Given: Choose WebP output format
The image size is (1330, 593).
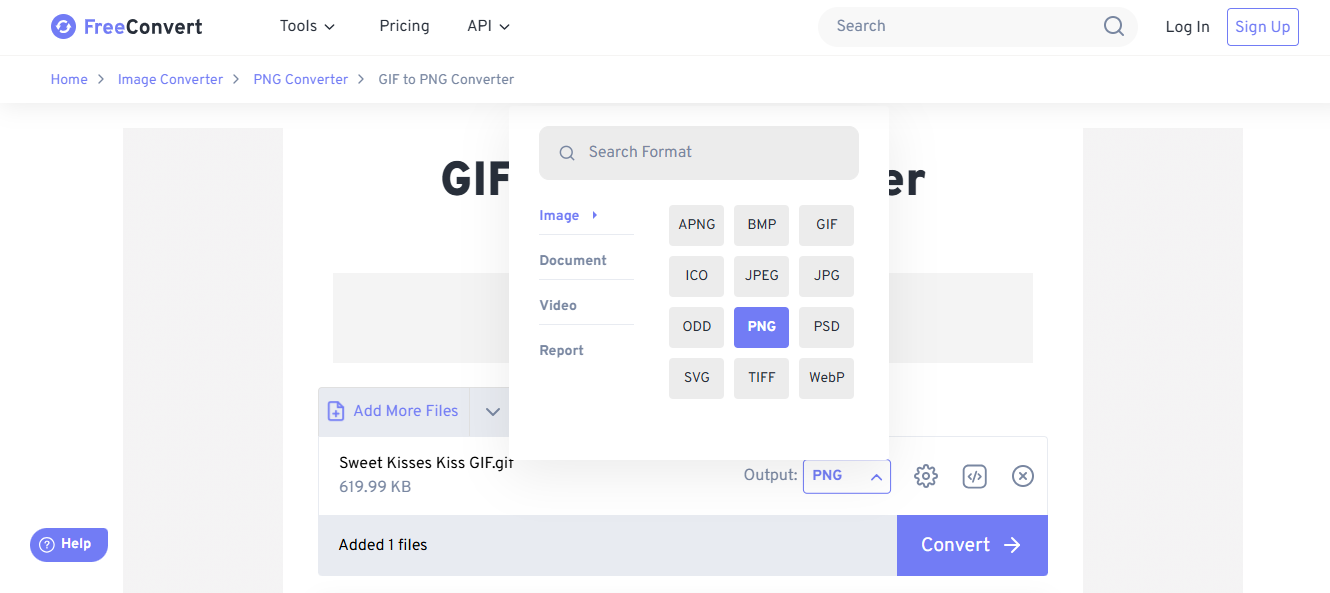Looking at the screenshot, I should coord(826,378).
